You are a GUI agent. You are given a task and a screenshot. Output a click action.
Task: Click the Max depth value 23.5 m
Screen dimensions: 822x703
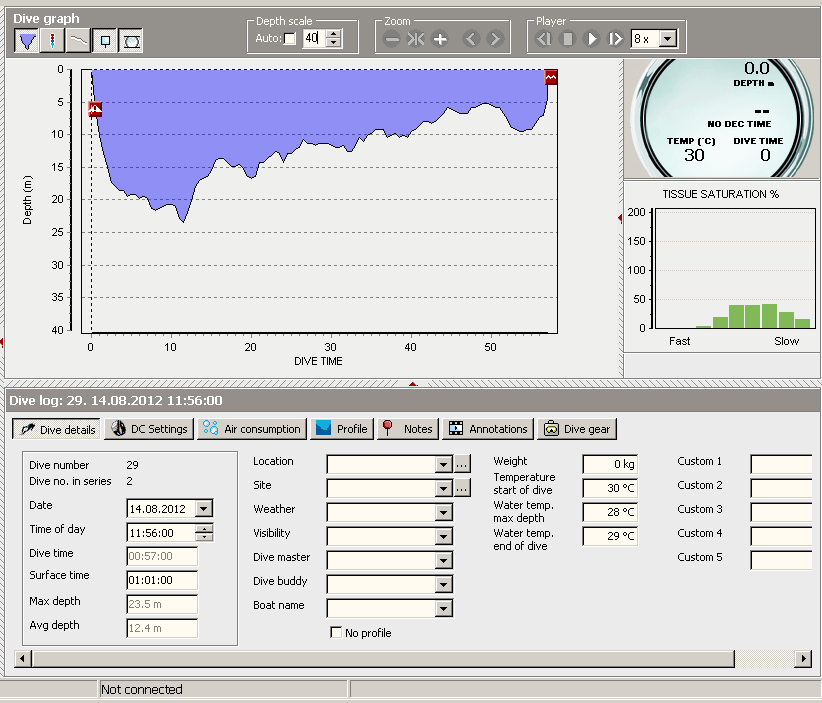(162, 604)
